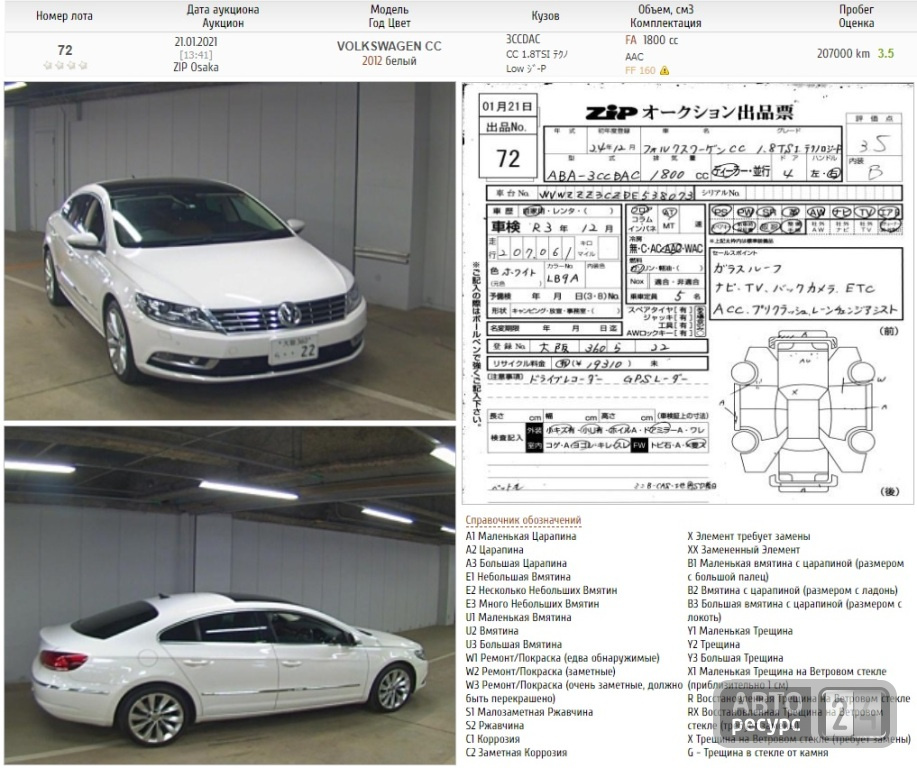Click the yellow warning icon beside FF 160
The height and width of the screenshot is (768, 917).
click(x=664, y=71)
